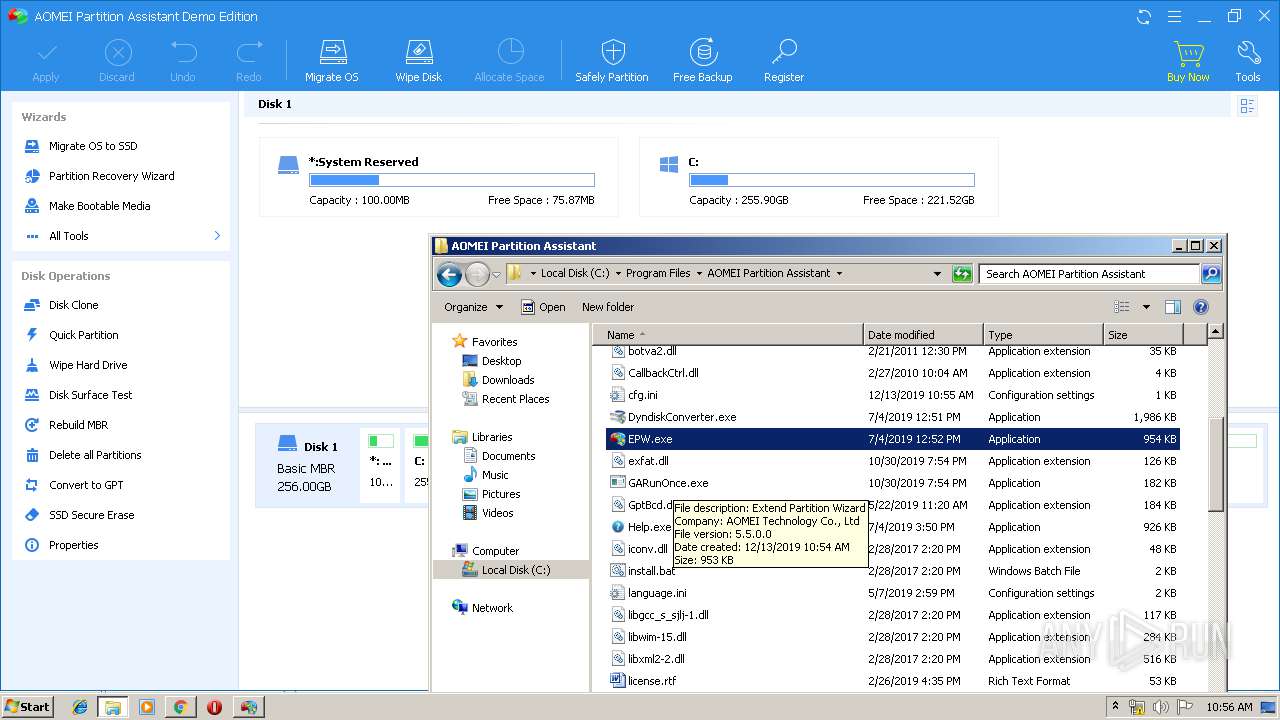Click the System Reserved partition usage bar

click(452, 181)
